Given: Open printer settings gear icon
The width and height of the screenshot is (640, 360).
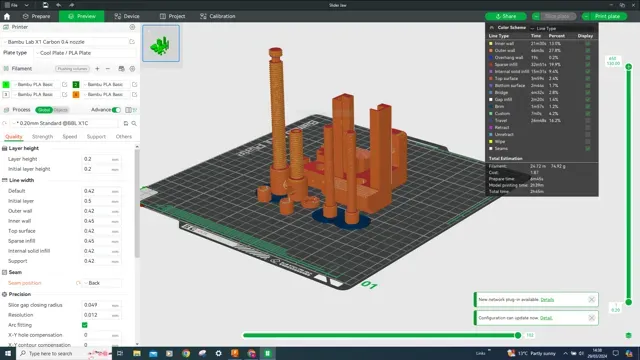Looking at the screenshot, I should pyautogui.click(x=132, y=27).
